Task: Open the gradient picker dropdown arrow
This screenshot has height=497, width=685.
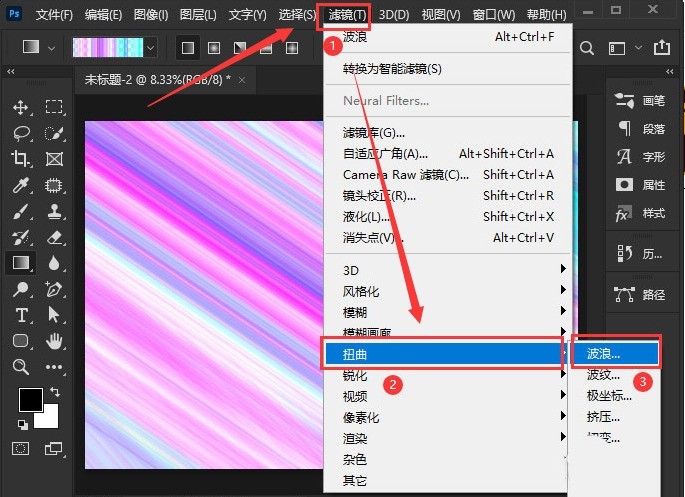Action: point(151,48)
